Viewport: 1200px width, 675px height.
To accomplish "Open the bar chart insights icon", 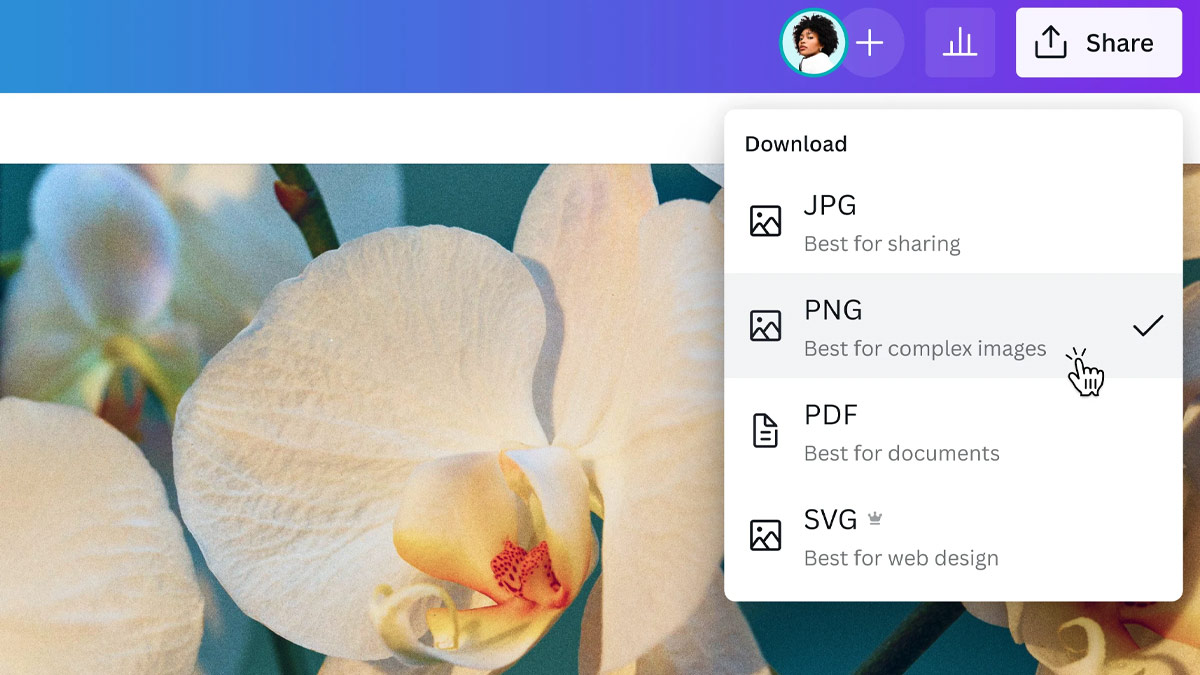I will coord(960,43).
